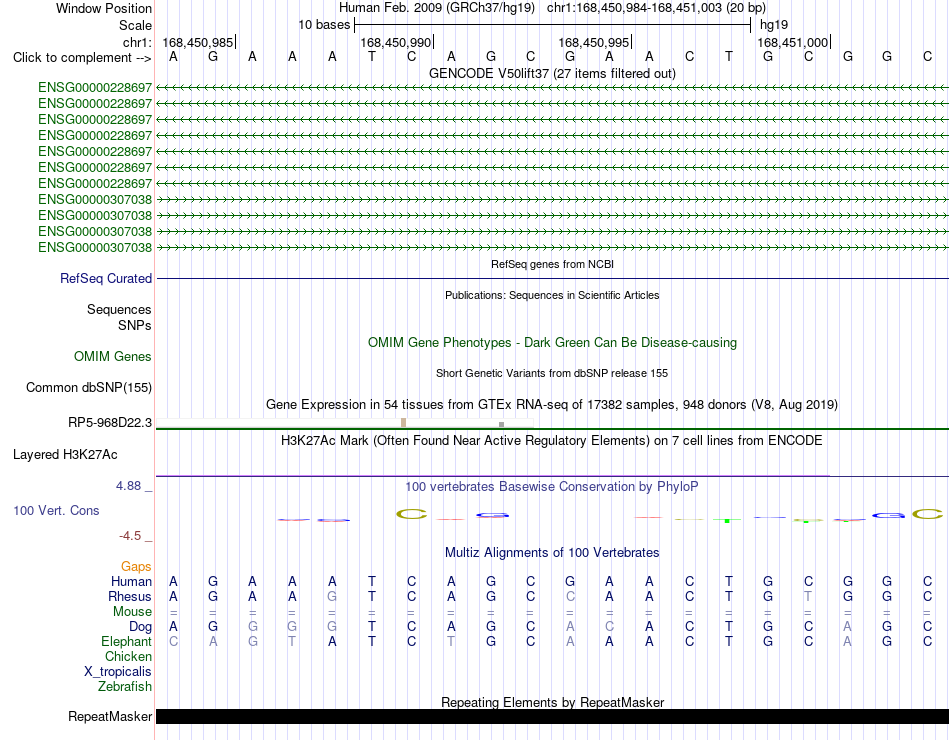Image resolution: width=950 pixels, height=740 pixels.
Task: Click the 'Elephant' alignment row label
Action: pyautogui.click(x=127, y=641)
